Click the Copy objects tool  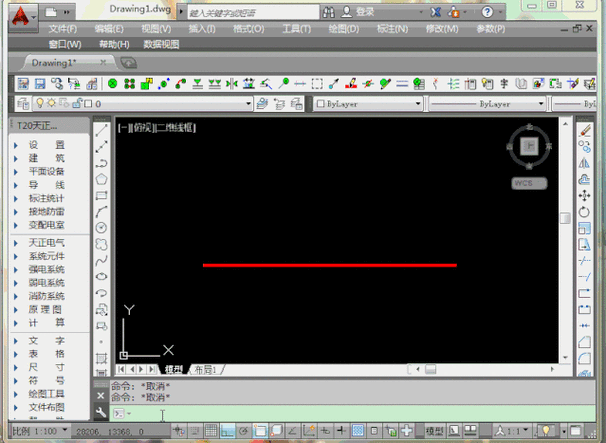coord(584,147)
